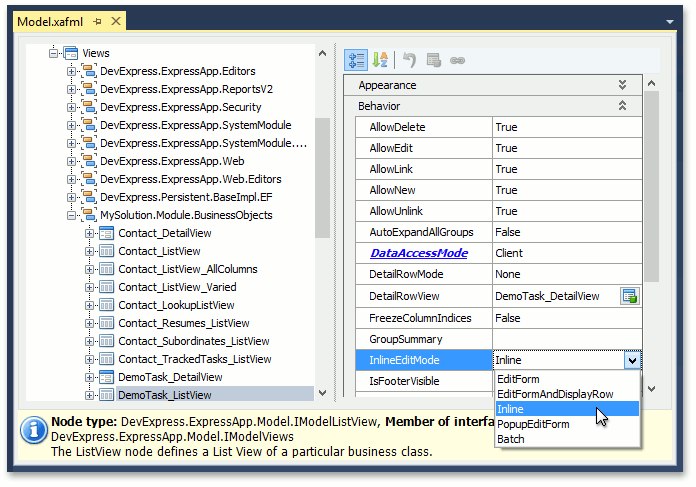Expand the Appearance property category
This screenshot has height=487, width=696.
[622, 85]
